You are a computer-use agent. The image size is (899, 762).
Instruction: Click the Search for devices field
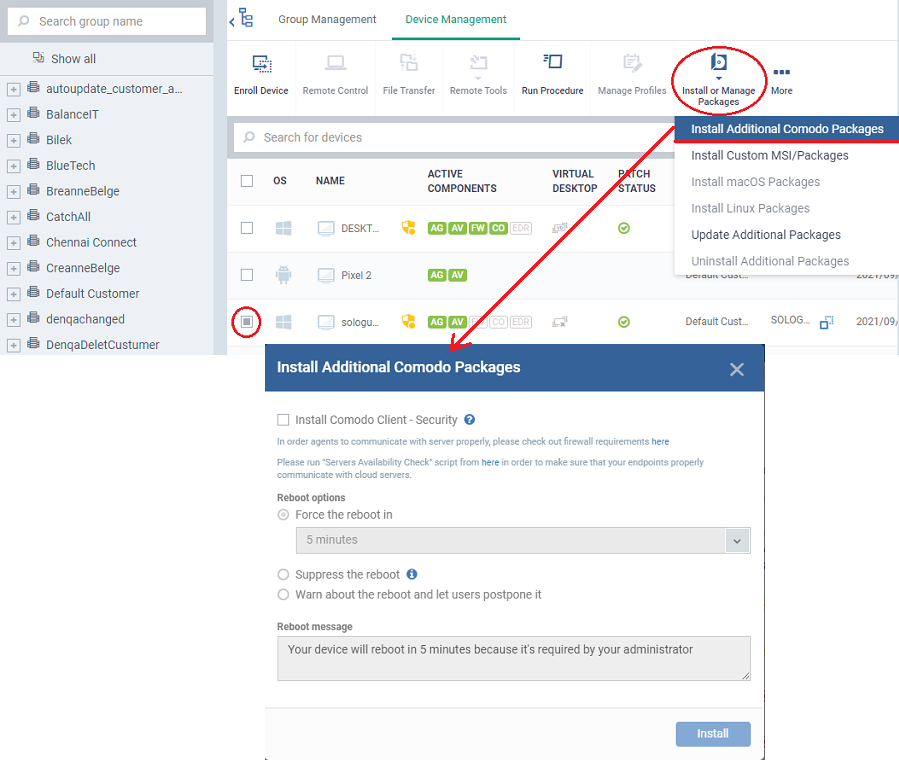[x=450, y=137]
